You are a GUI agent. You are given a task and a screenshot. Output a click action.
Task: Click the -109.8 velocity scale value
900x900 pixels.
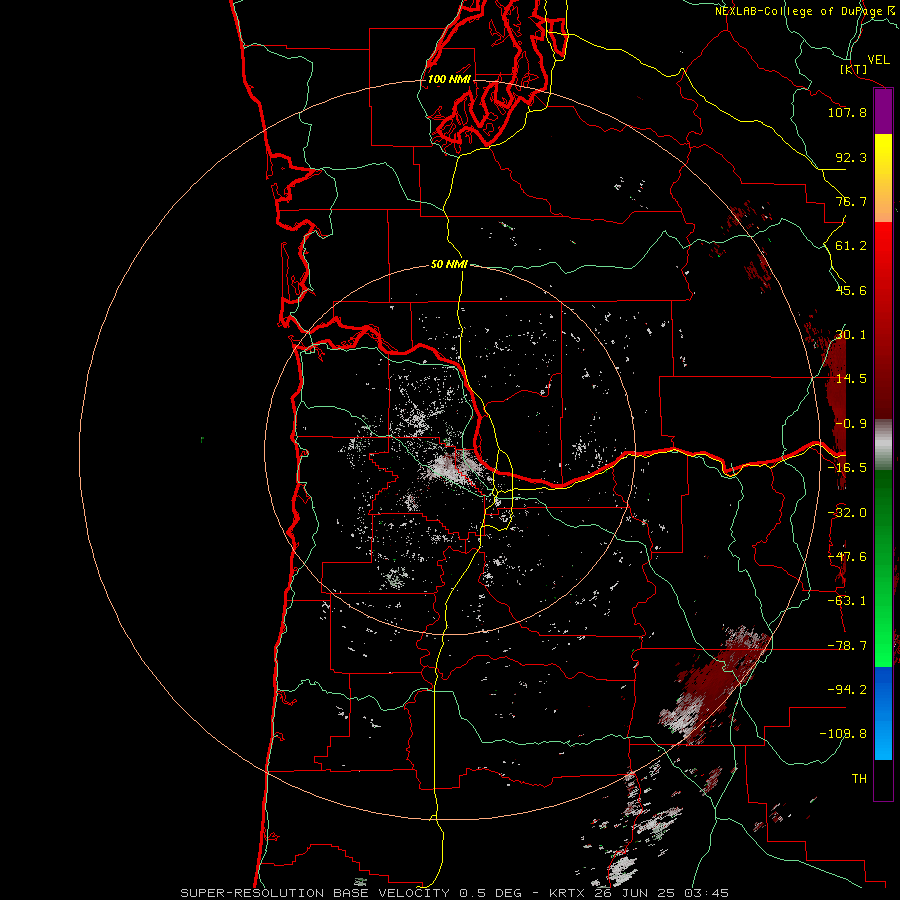point(844,734)
